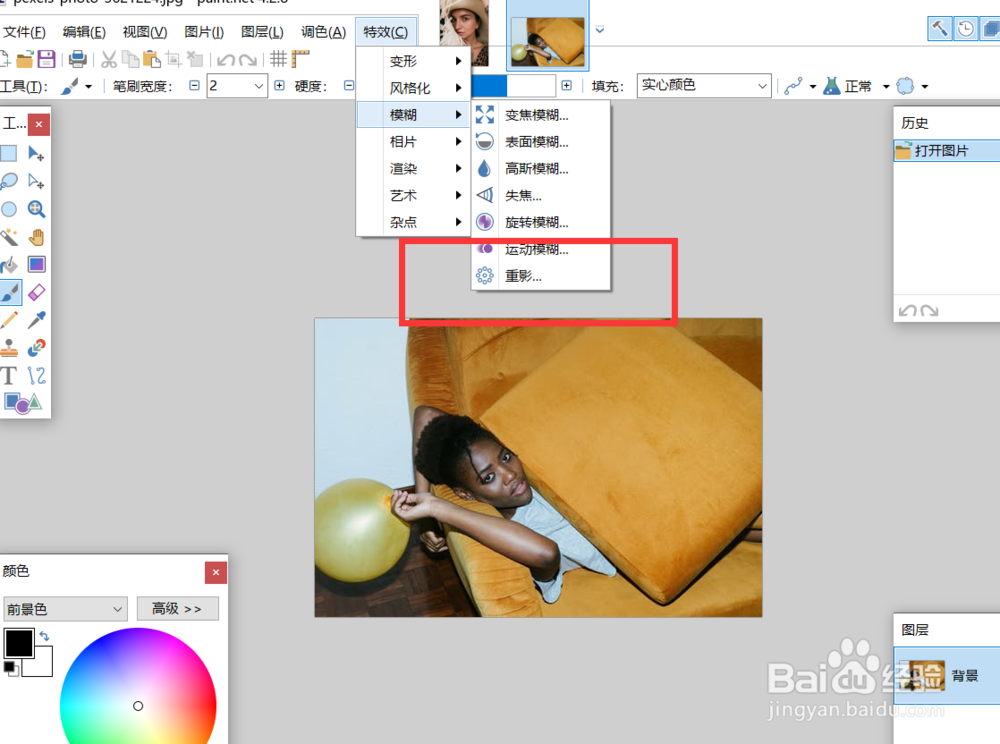Screen dimensions: 1000x744
Task: Select the Recolor tool
Action: (x=36, y=347)
